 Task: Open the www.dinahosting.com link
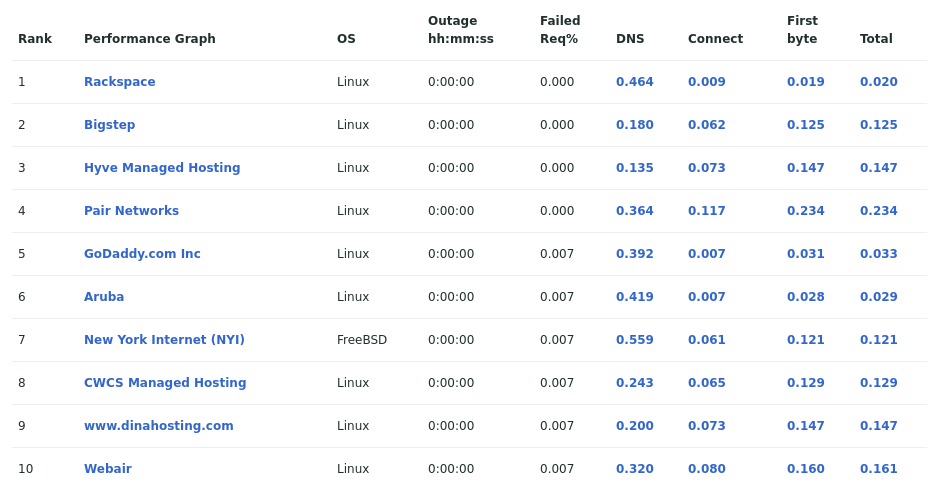tap(159, 426)
